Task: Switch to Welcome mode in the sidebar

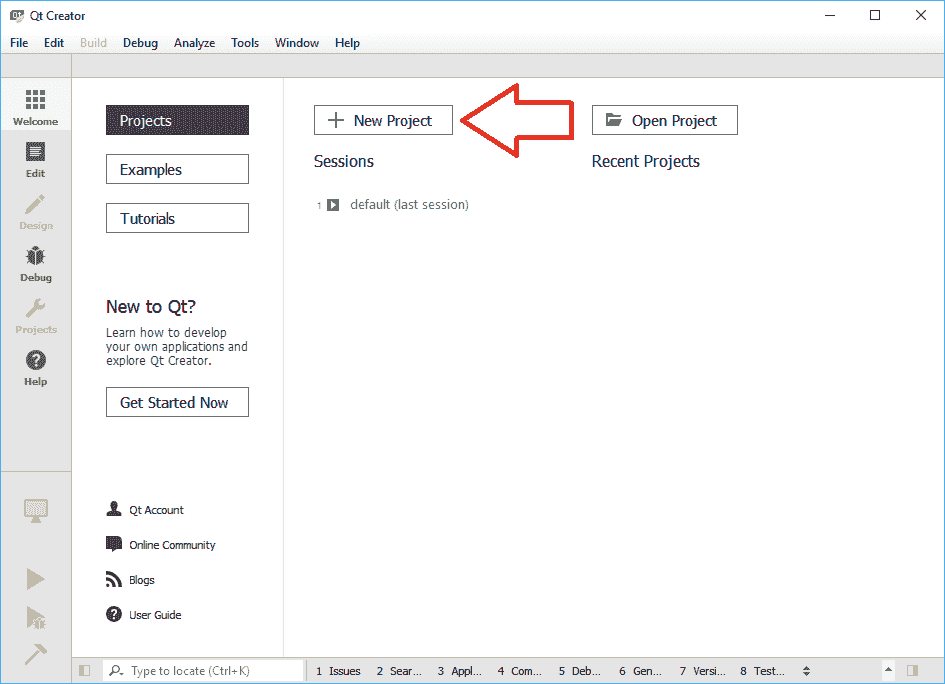Action: coord(35,107)
